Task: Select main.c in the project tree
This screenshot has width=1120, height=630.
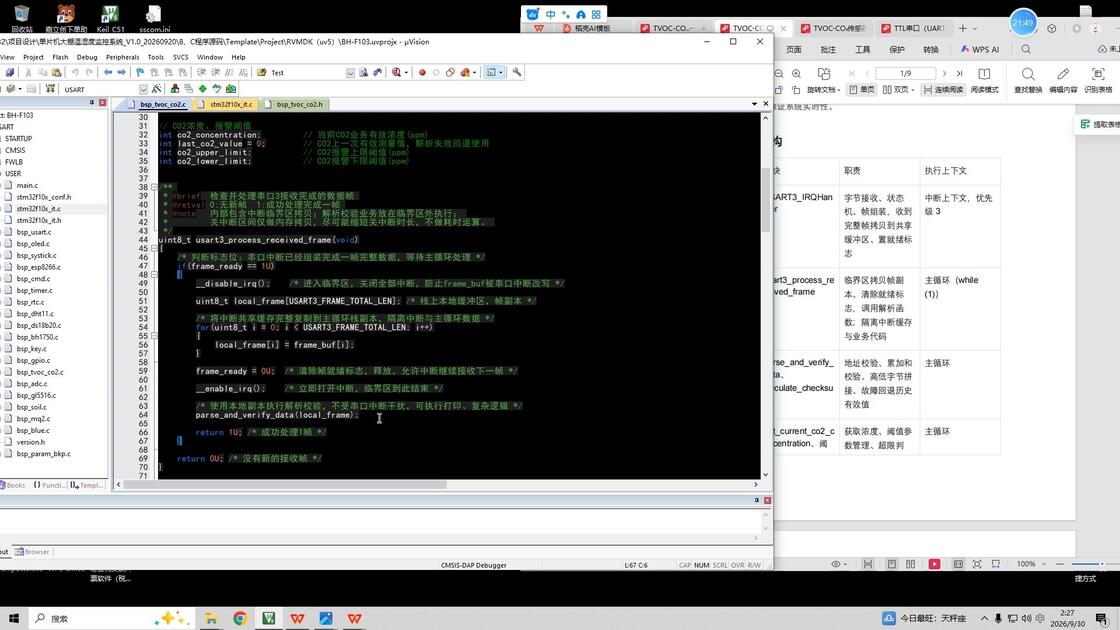Action: pos(27,185)
